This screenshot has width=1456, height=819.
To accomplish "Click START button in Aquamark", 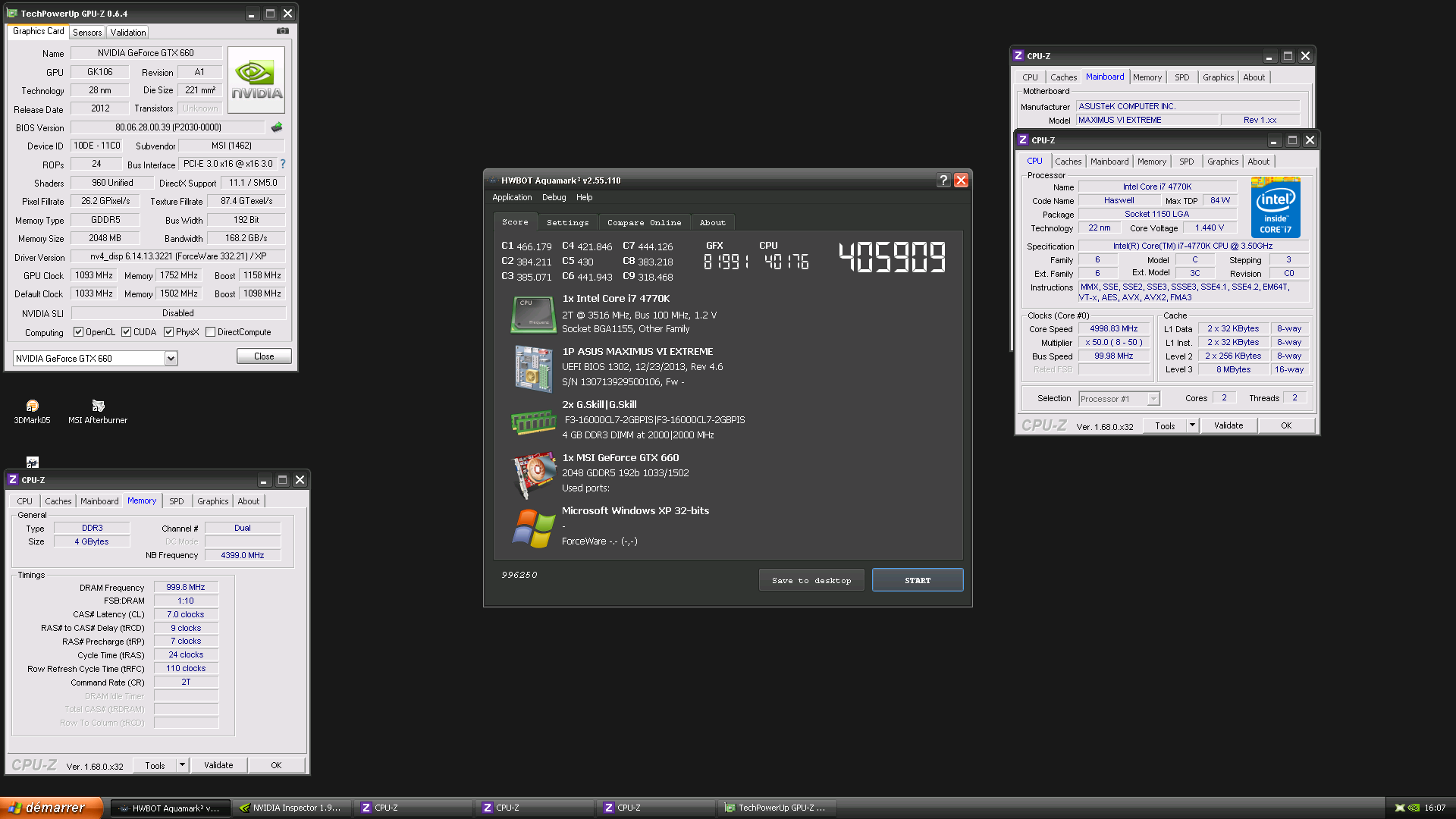I will [918, 580].
